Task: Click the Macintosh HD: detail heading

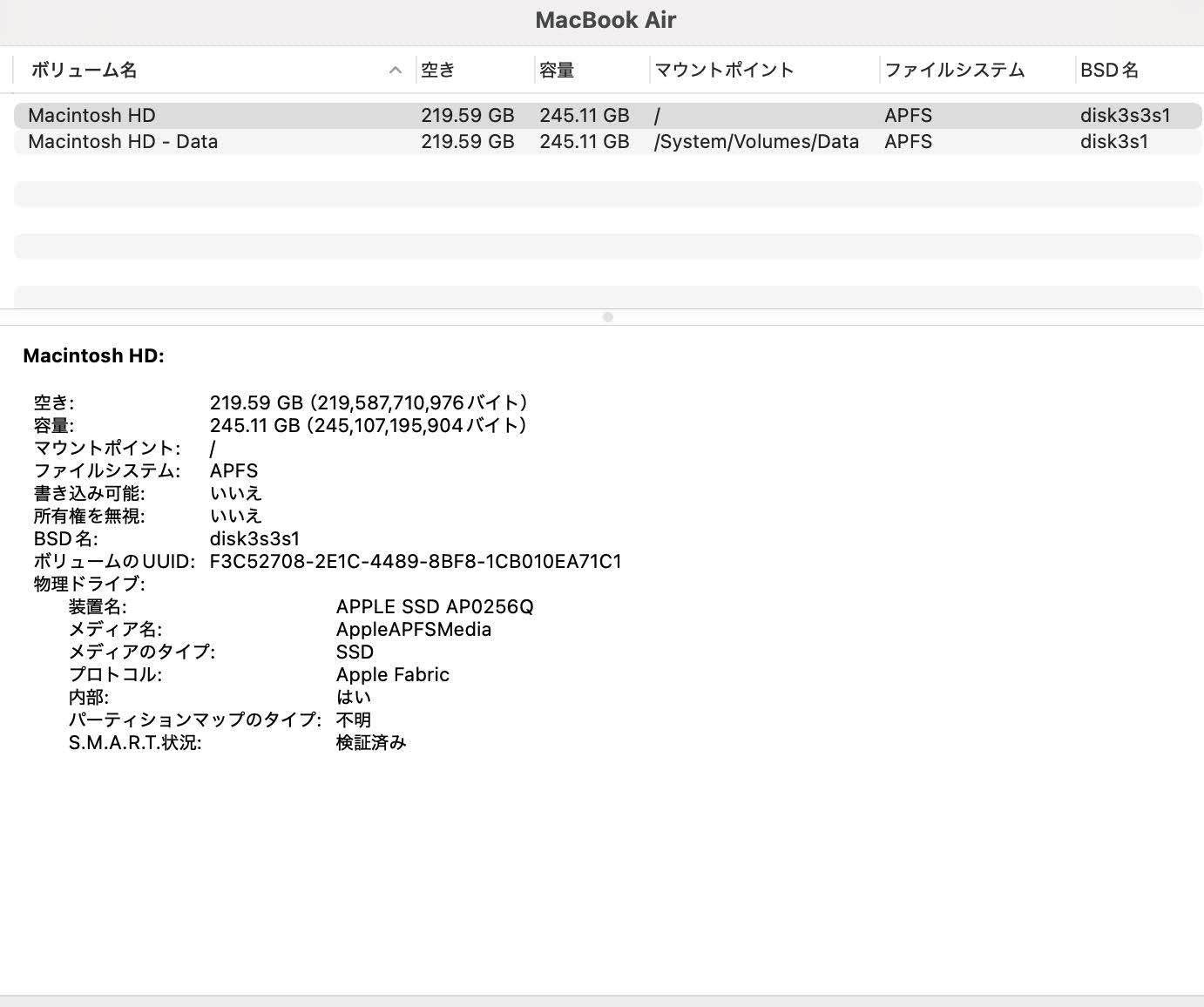Action: pos(94,355)
